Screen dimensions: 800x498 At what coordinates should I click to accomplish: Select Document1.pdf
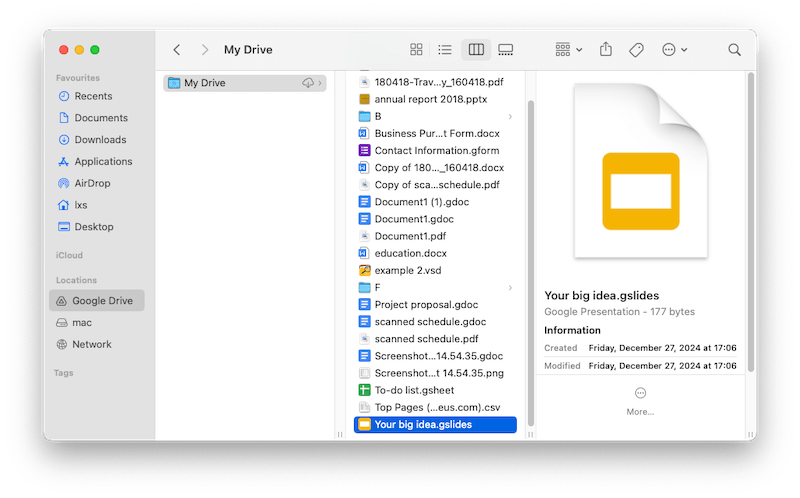coord(435,236)
